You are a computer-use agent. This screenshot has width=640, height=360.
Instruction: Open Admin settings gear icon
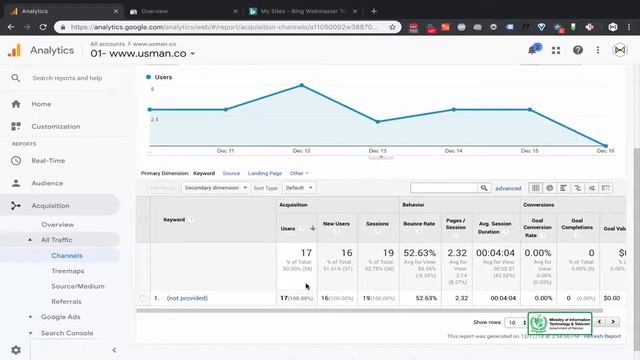(x=16, y=350)
